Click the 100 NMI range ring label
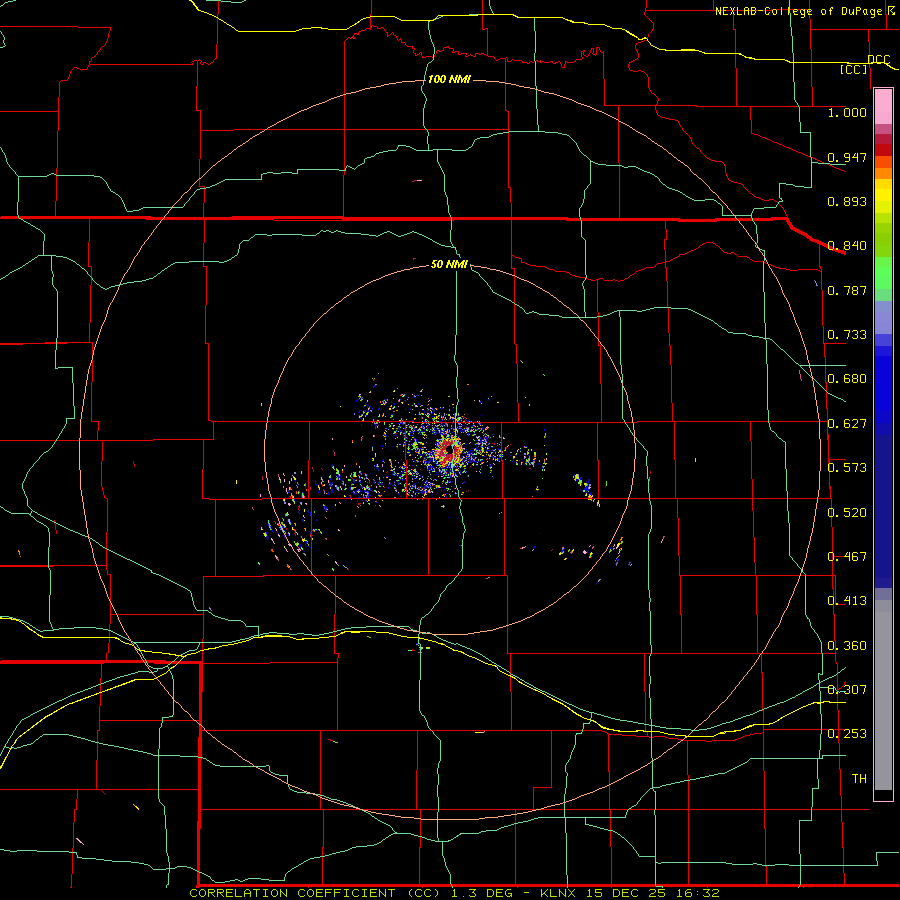900x900 pixels. pyautogui.click(x=449, y=79)
